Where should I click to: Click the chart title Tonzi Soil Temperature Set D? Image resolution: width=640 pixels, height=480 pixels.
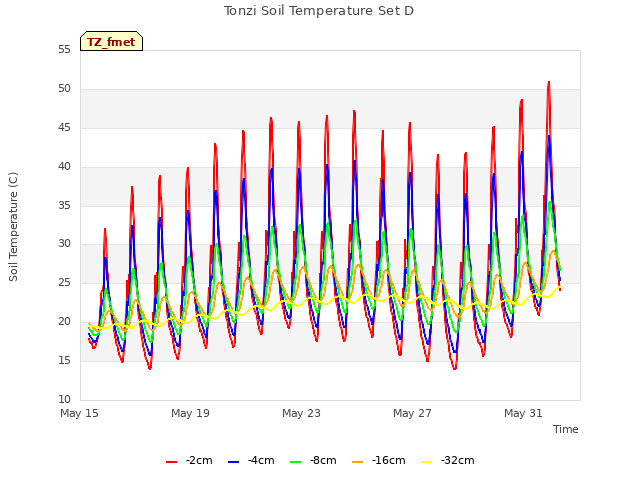(x=319, y=11)
